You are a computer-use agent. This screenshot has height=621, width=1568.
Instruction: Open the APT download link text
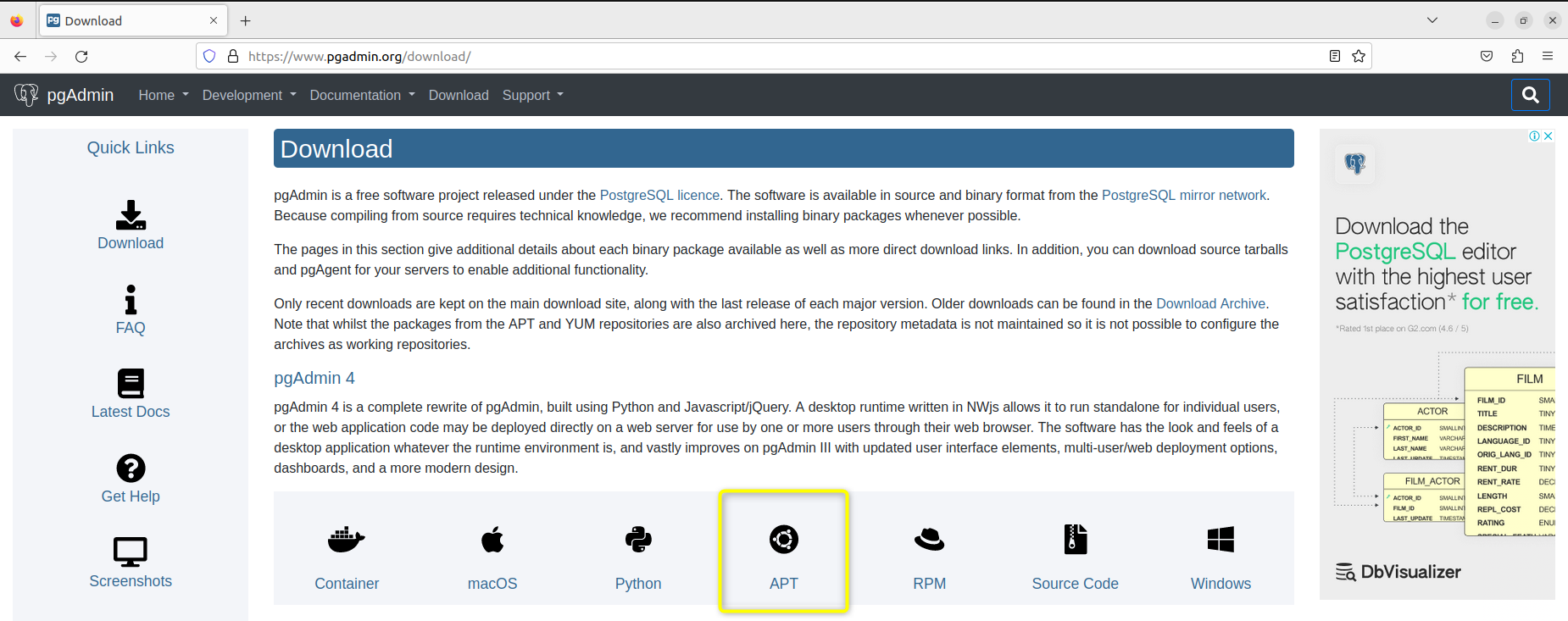(784, 584)
